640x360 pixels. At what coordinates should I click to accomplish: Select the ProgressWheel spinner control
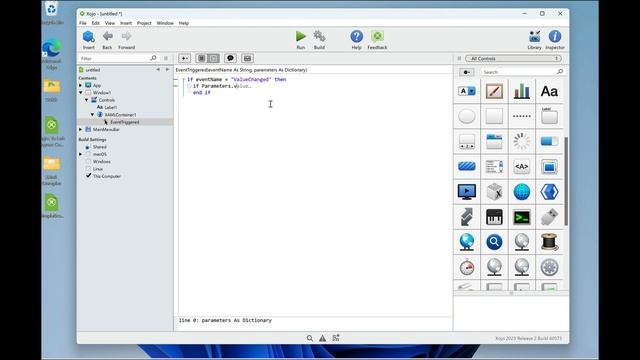(522, 141)
